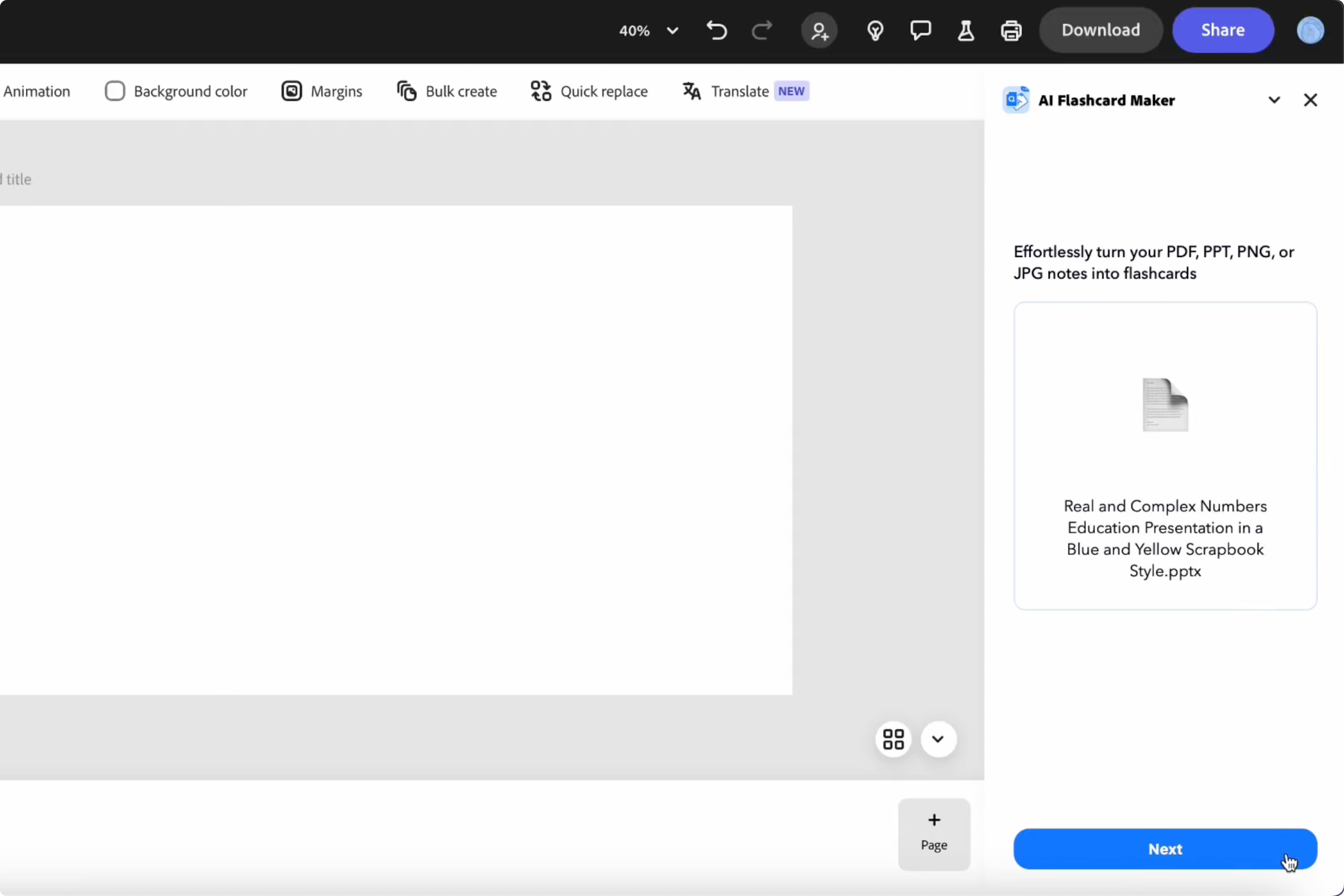This screenshot has width=1344, height=896.
Task: Open the Animation menu item
Action: [x=37, y=91]
